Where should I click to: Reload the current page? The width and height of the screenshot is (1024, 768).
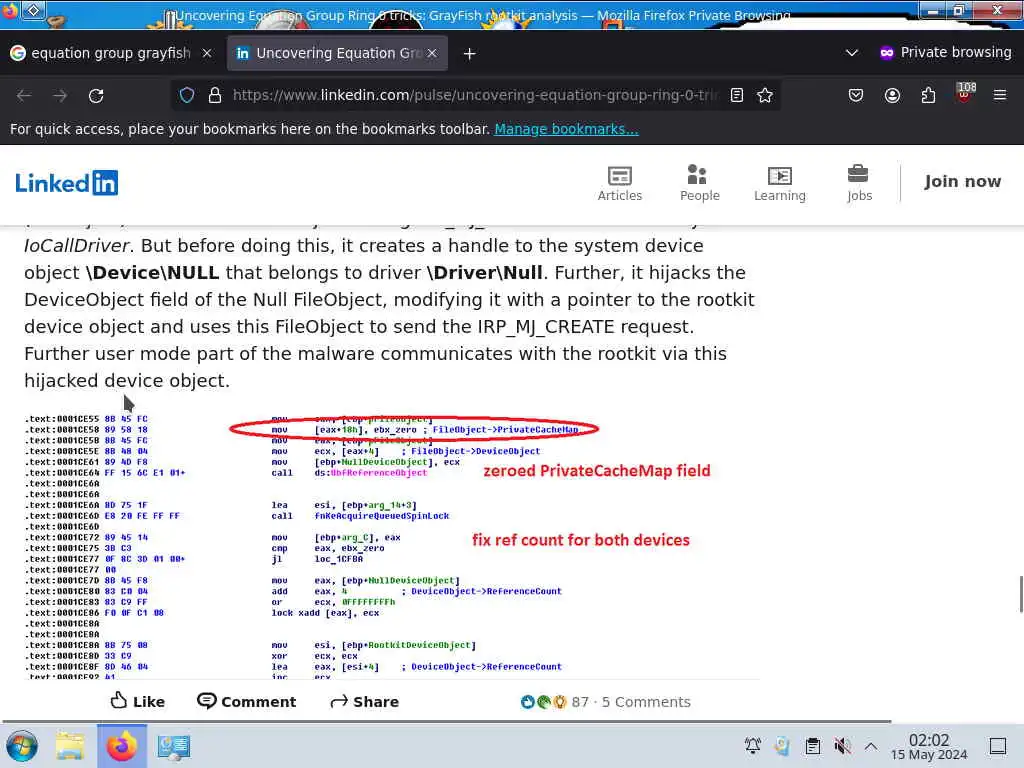(x=96, y=95)
